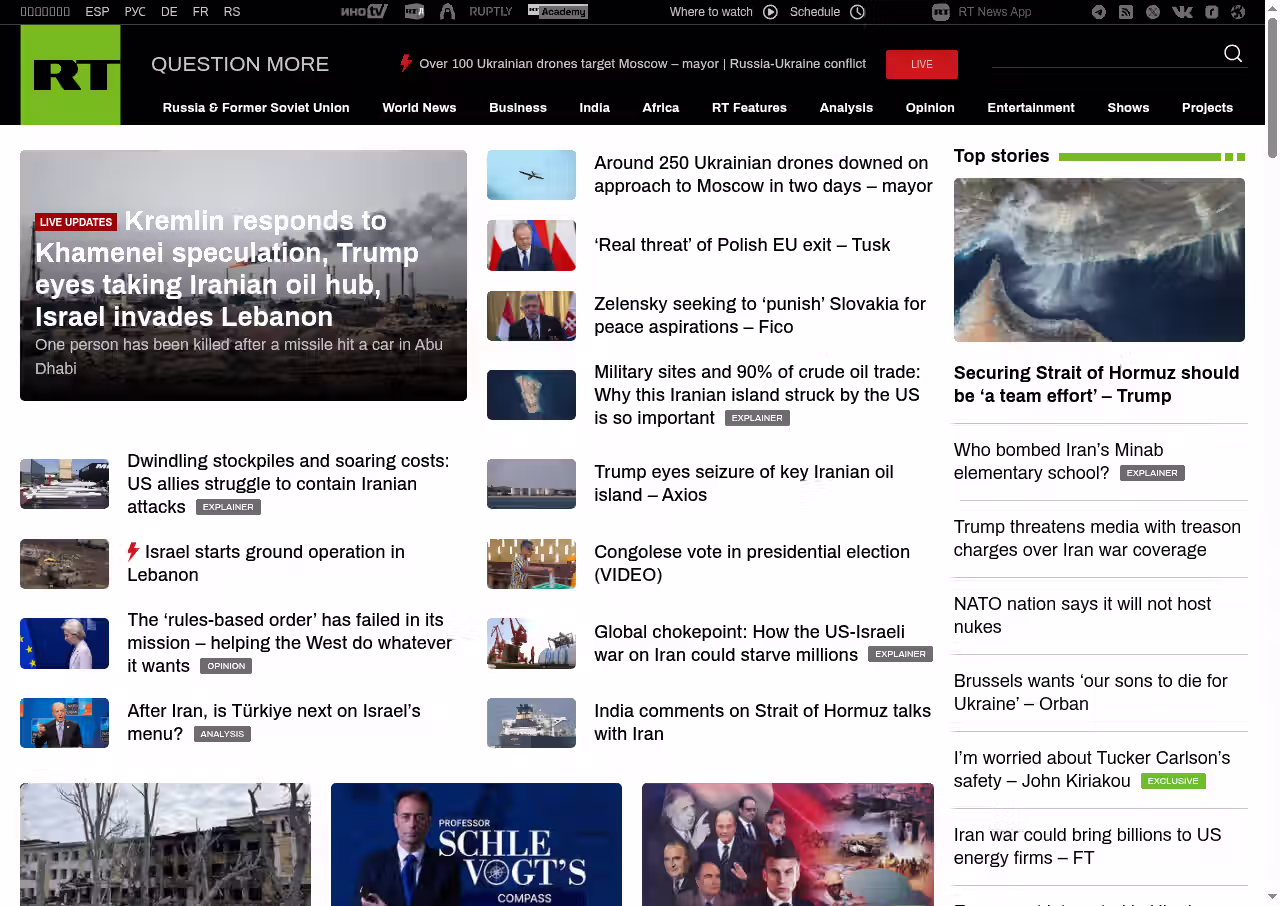Open the RT Academy logo link

(x=557, y=12)
